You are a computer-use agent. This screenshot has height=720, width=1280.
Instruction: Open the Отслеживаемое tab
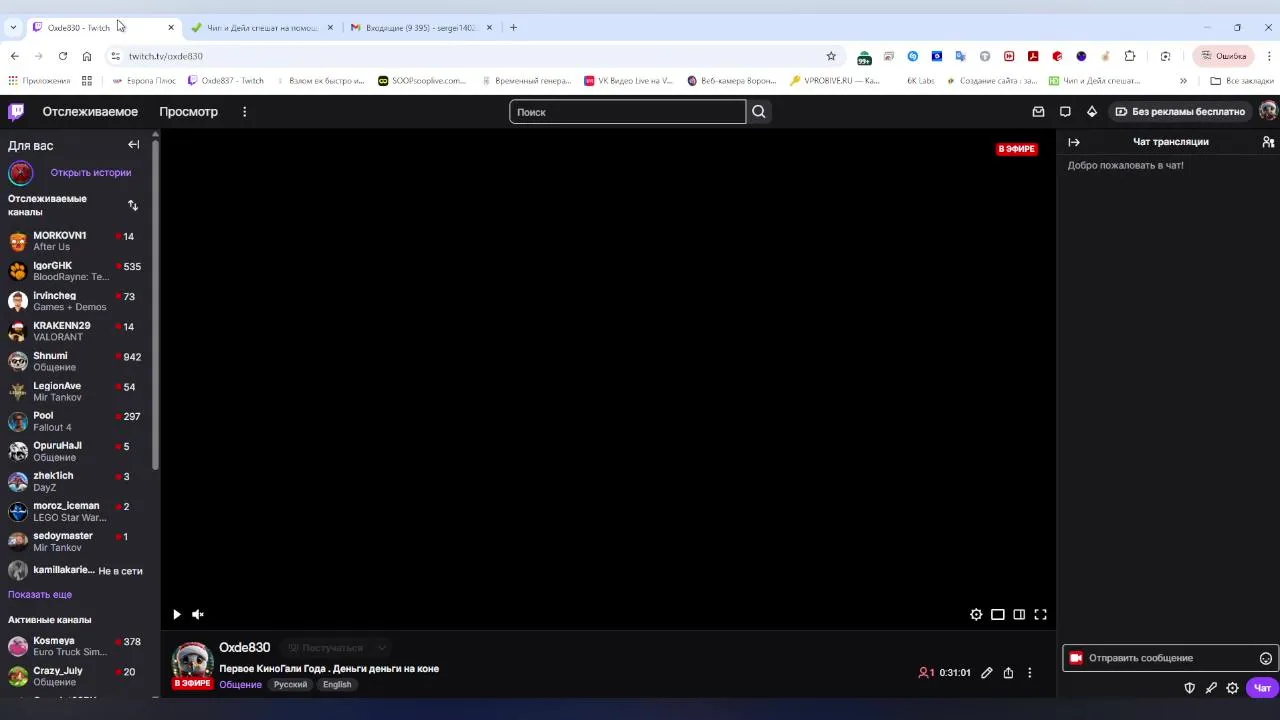[x=90, y=112]
